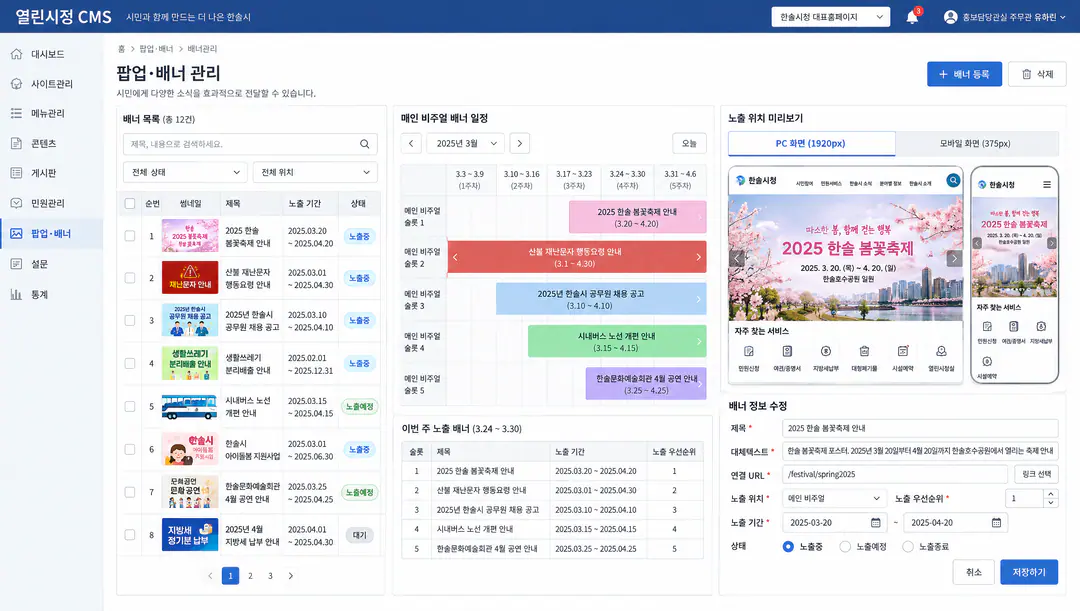Viewport: 1080px width, 611px height.
Task: Click the search icon in PC preview
Action: [953, 180]
